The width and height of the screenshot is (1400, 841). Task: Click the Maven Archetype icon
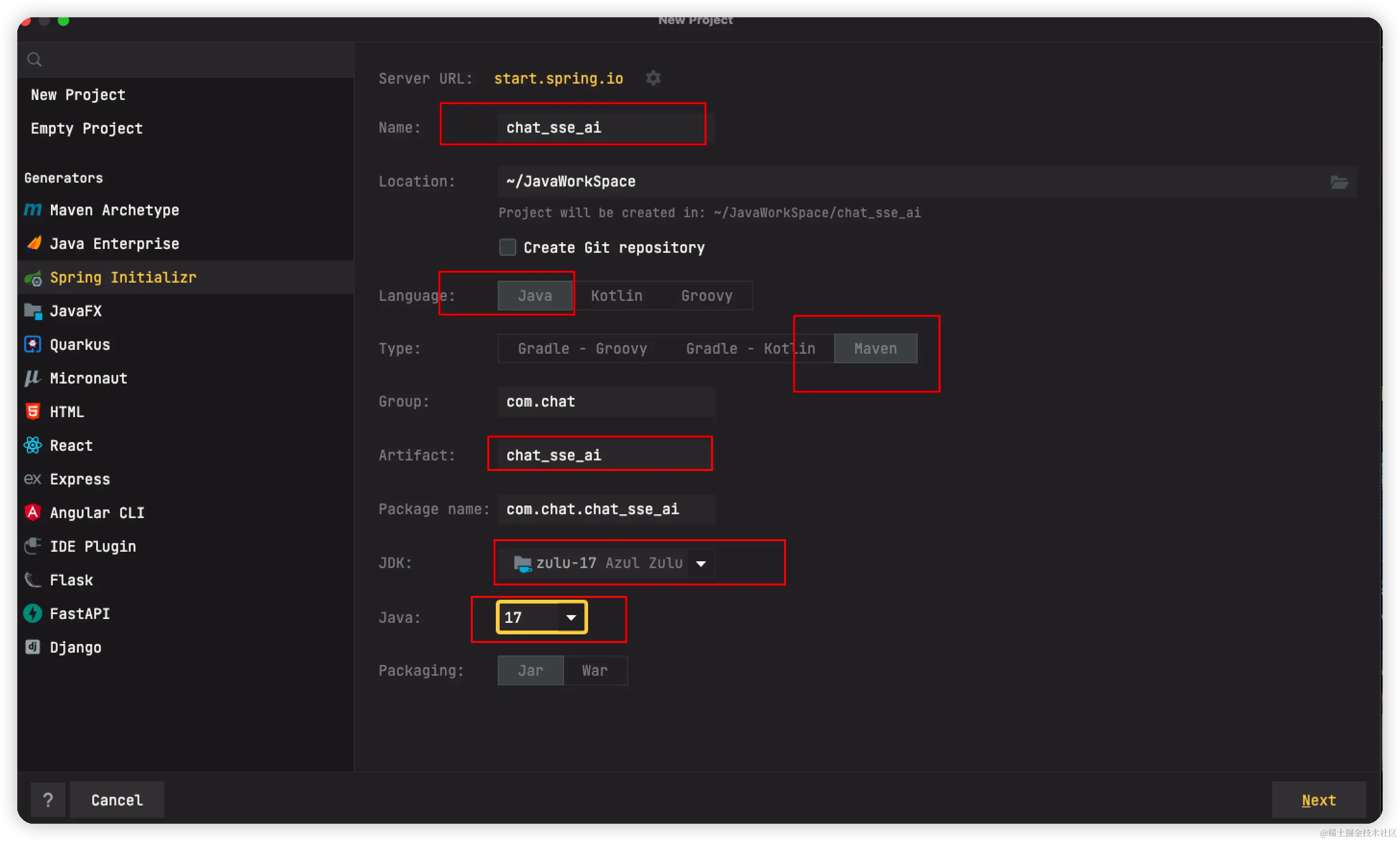(x=33, y=210)
